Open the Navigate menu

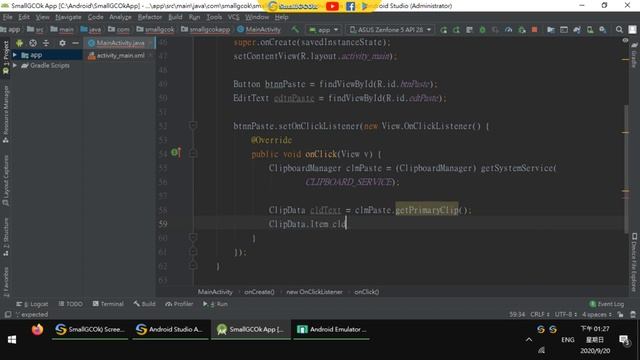tap(68, 17)
